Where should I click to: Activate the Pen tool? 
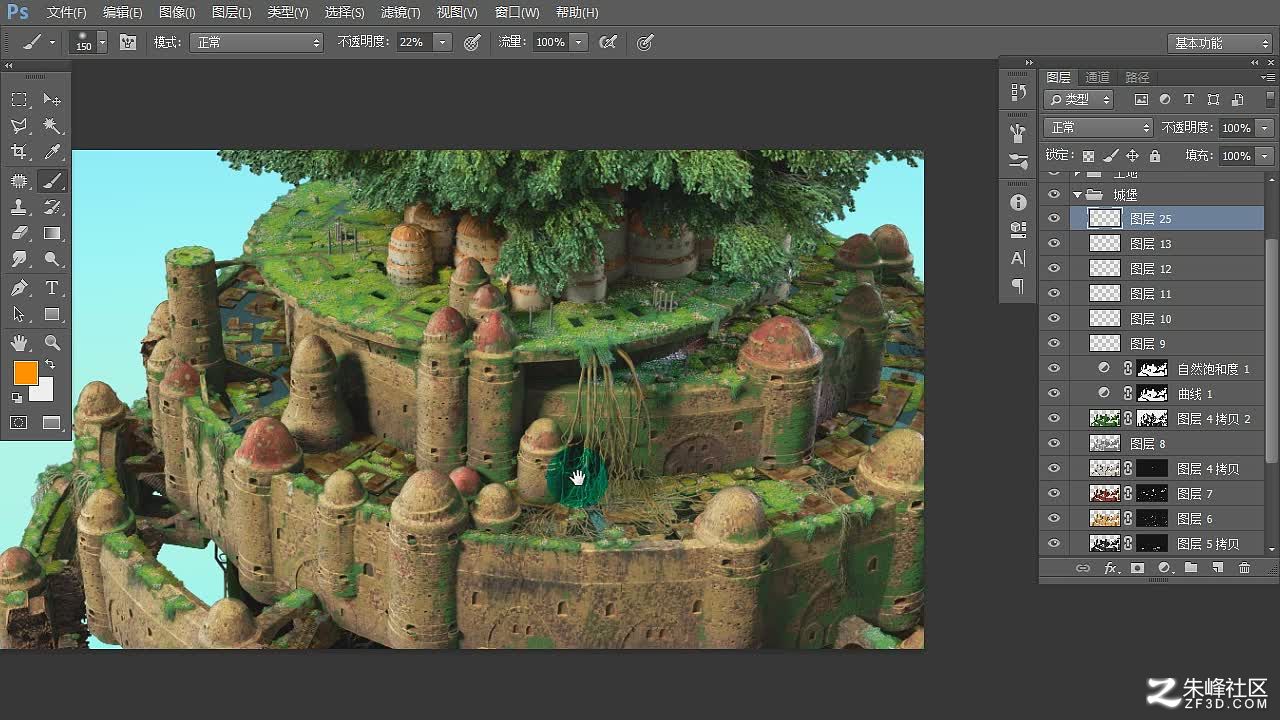coord(19,288)
